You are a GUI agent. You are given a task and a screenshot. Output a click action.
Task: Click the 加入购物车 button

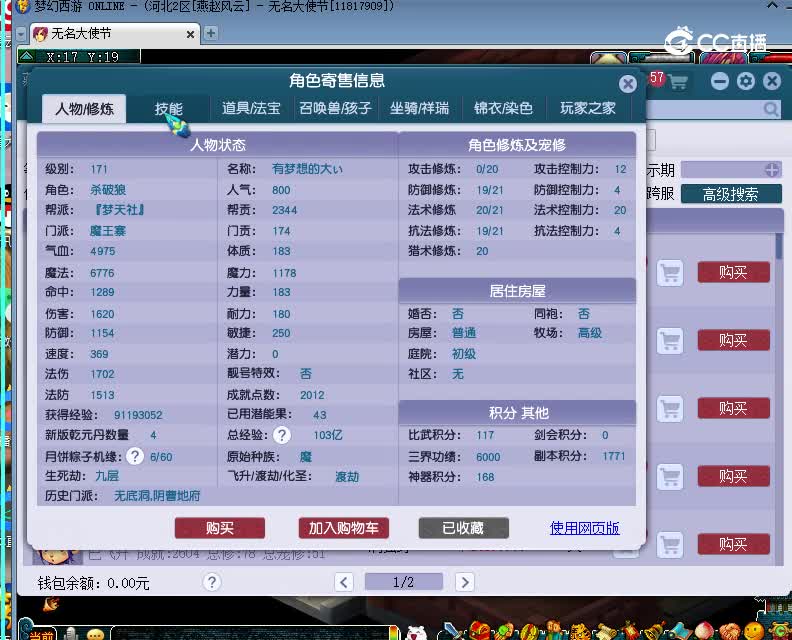pos(343,528)
